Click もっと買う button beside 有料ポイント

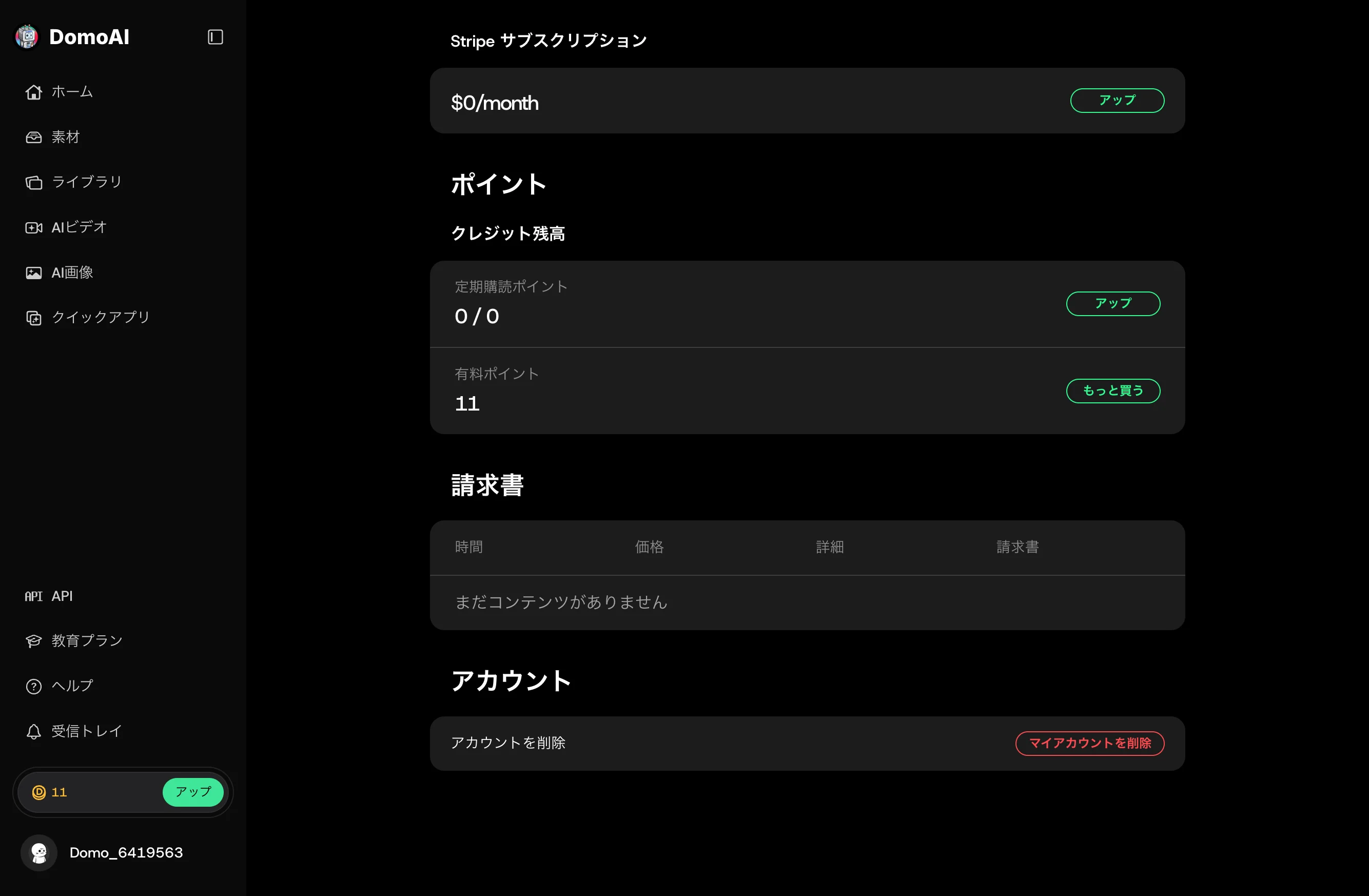click(1113, 391)
